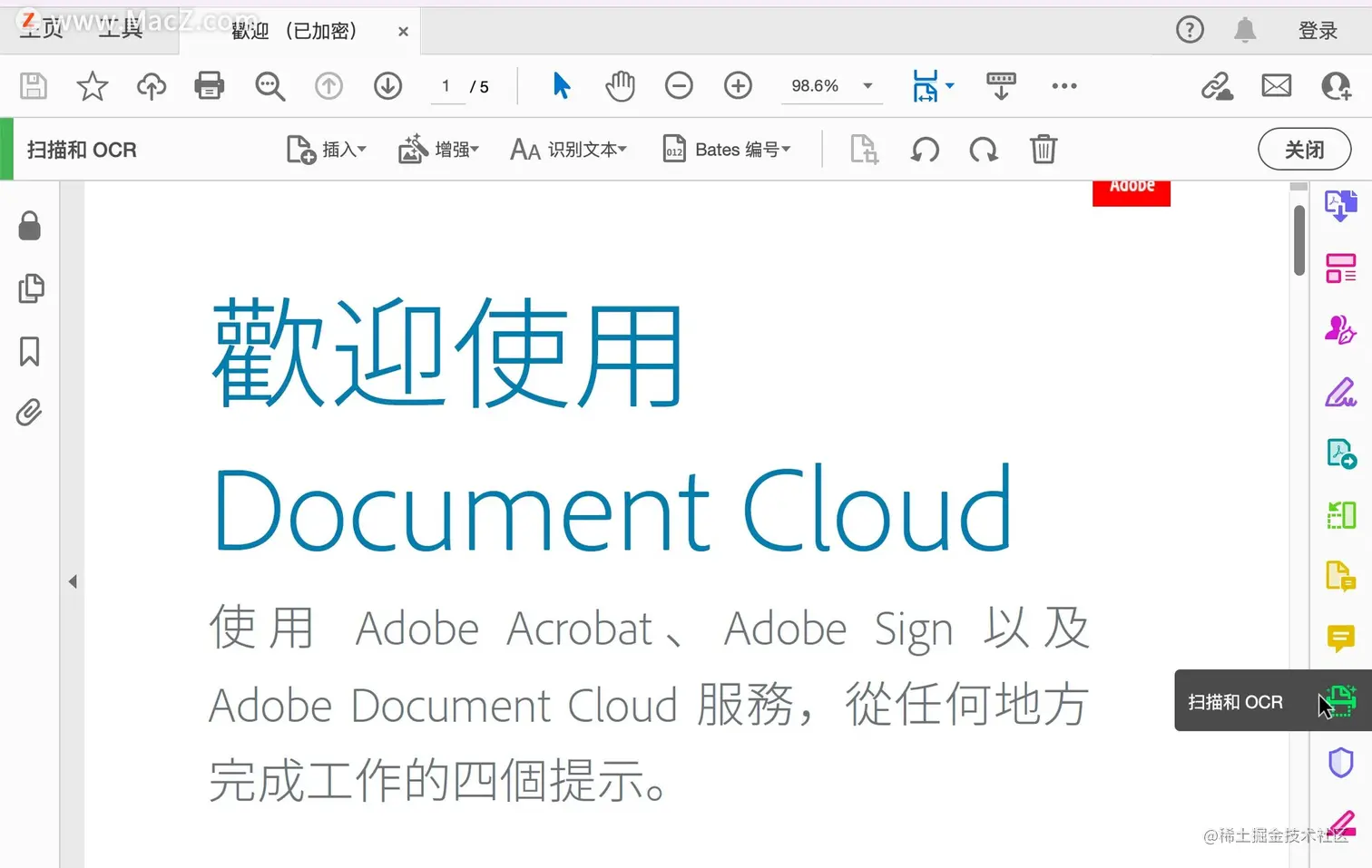This screenshot has height=868, width=1372.
Task: Click the cloud upload icon
Action: point(152,86)
